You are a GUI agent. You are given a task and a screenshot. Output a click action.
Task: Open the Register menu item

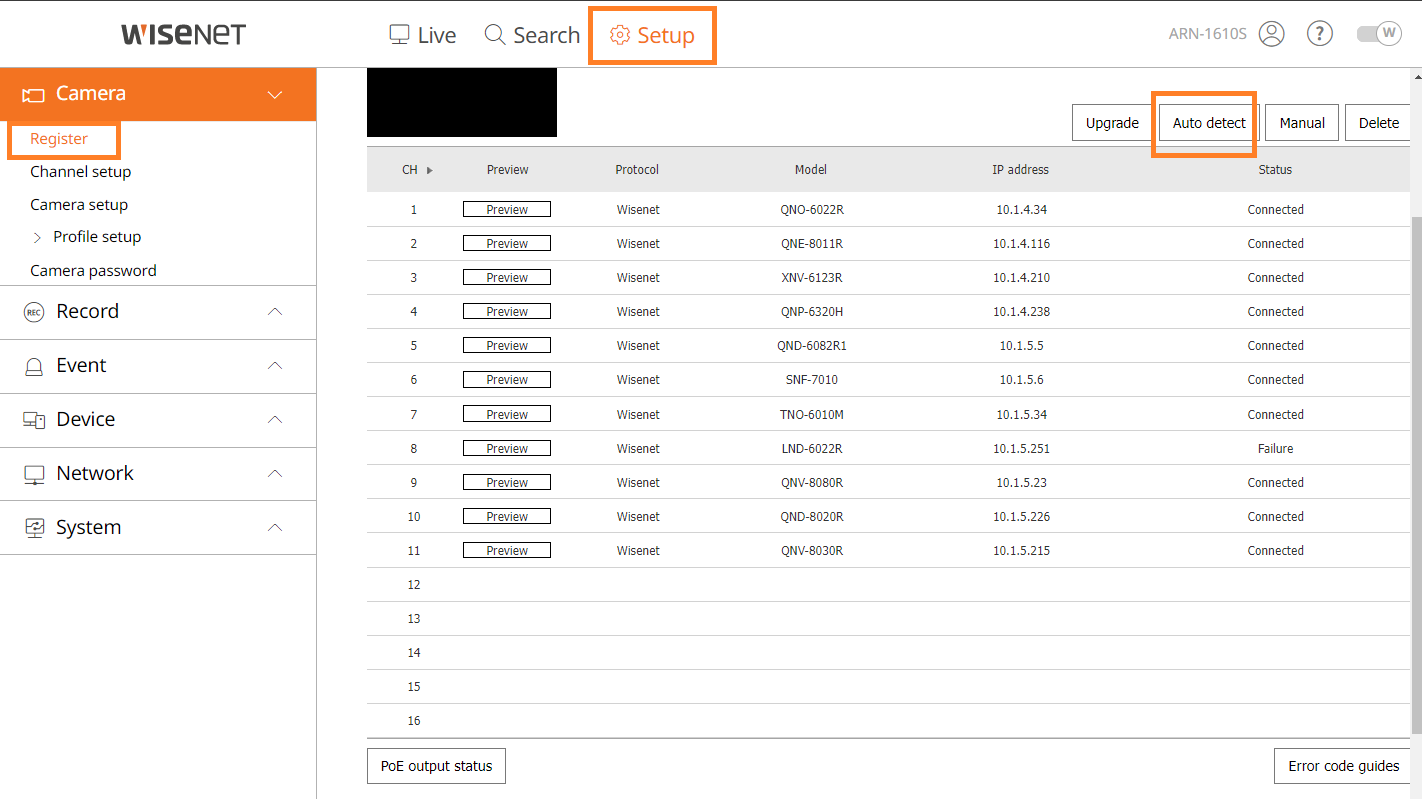coord(59,139)
